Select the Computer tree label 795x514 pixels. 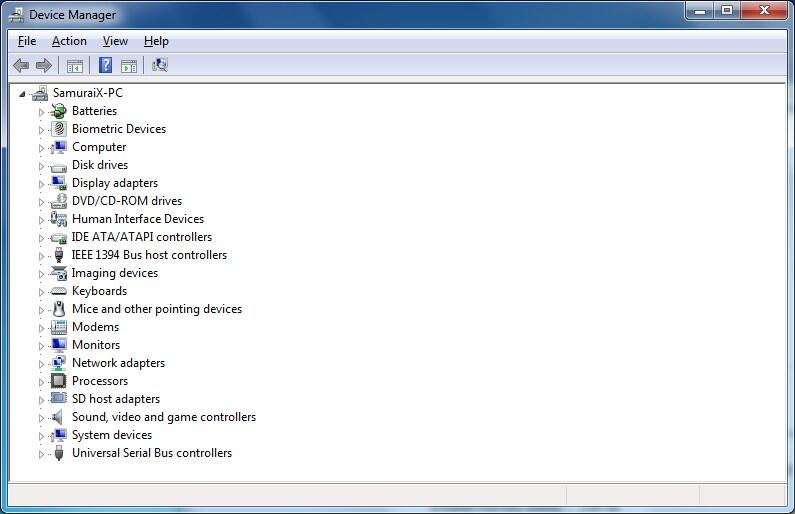(99, 147)
